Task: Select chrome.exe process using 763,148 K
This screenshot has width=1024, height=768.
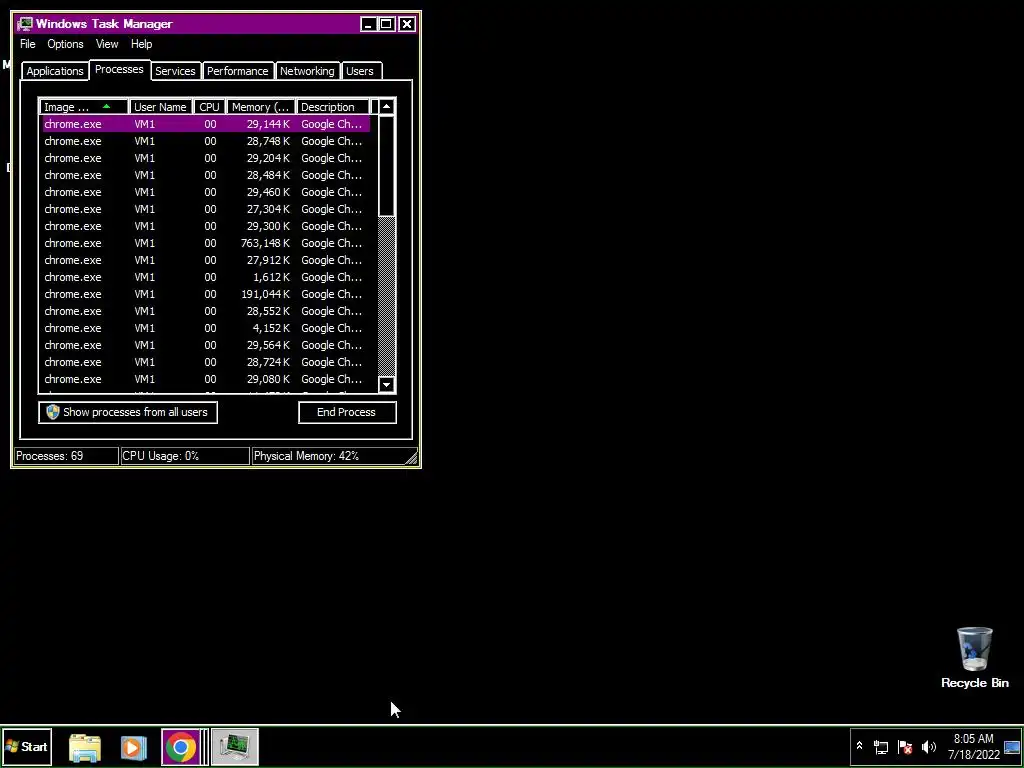Action: pyautogui.click(x=206, y=243)
